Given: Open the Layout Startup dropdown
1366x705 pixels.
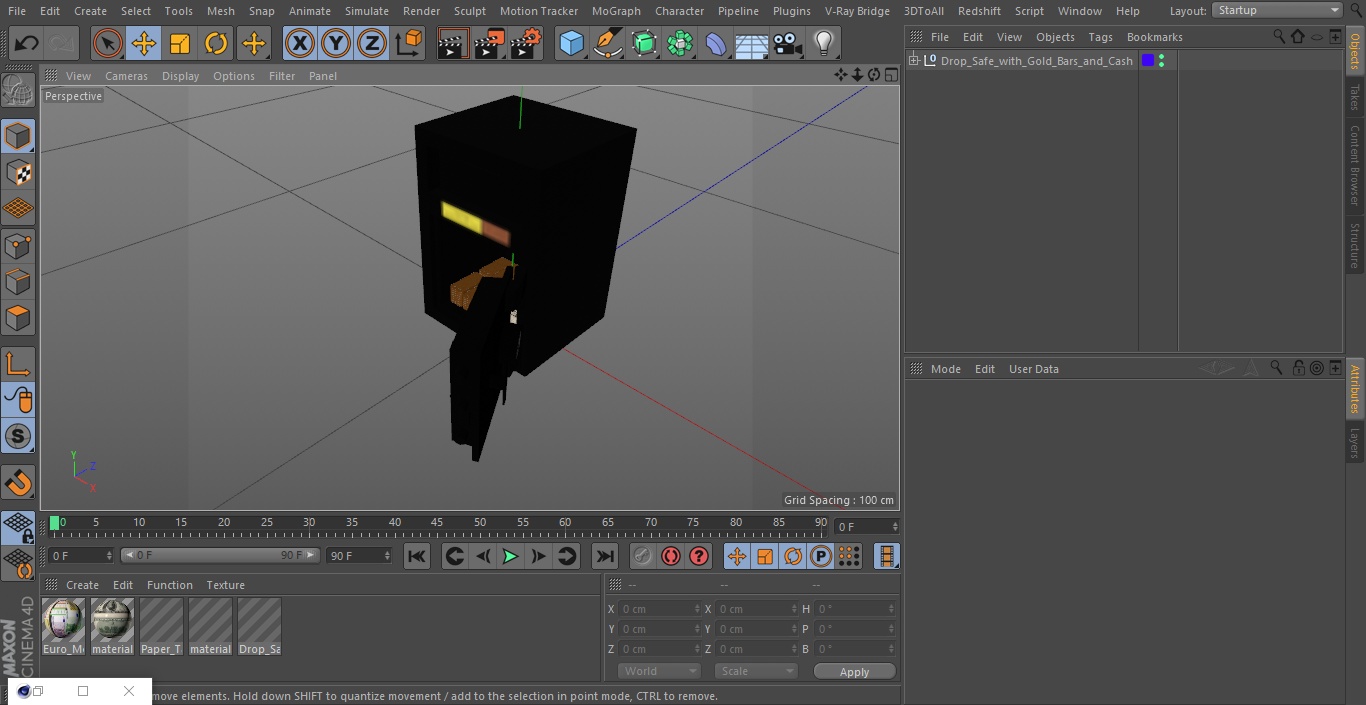Looking at the screenshot, I should click(1277, 10).
